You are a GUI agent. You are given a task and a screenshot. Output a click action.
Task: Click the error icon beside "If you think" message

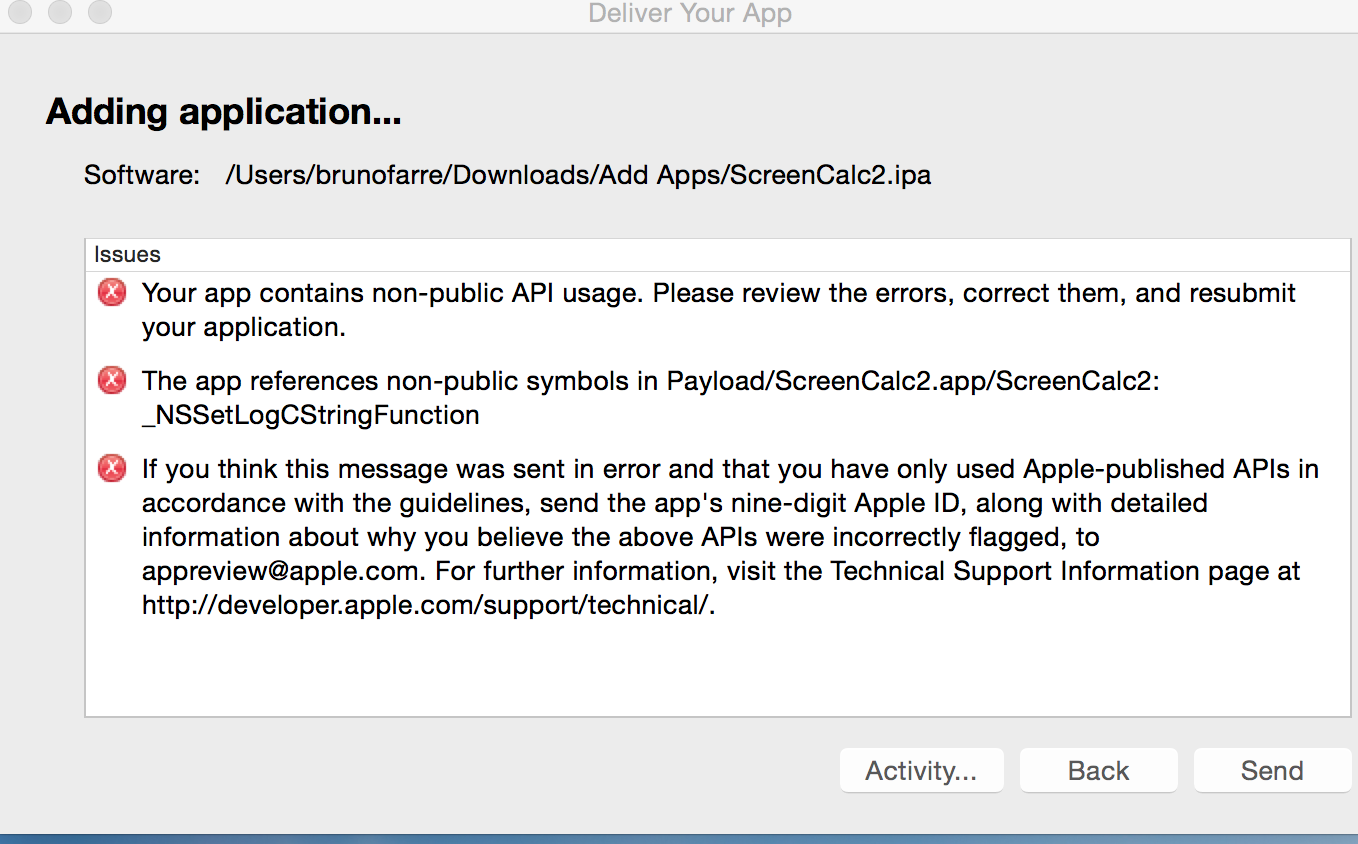pyautogui.click(x=112, y=468)
